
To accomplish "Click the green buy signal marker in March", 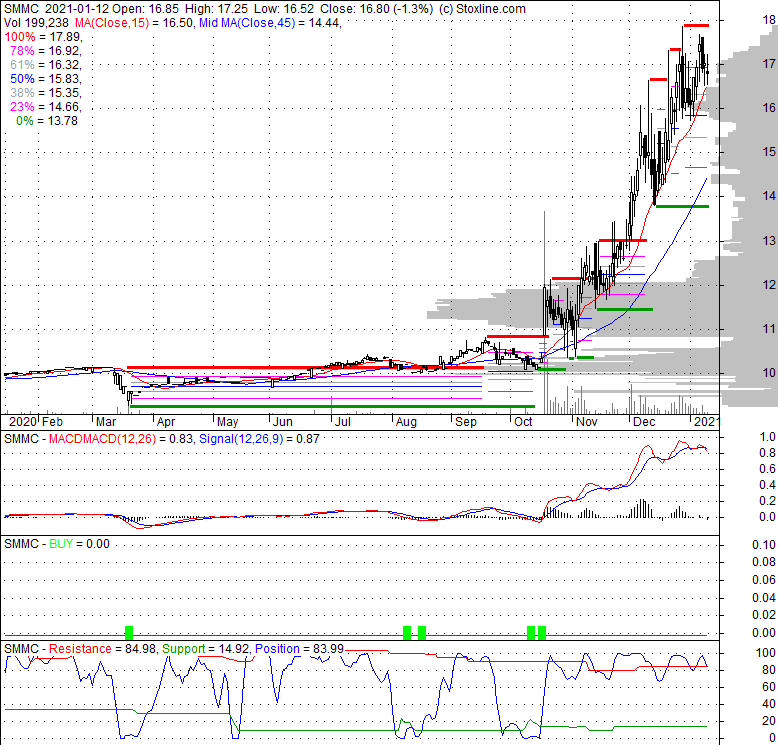I will click(129, 632).
